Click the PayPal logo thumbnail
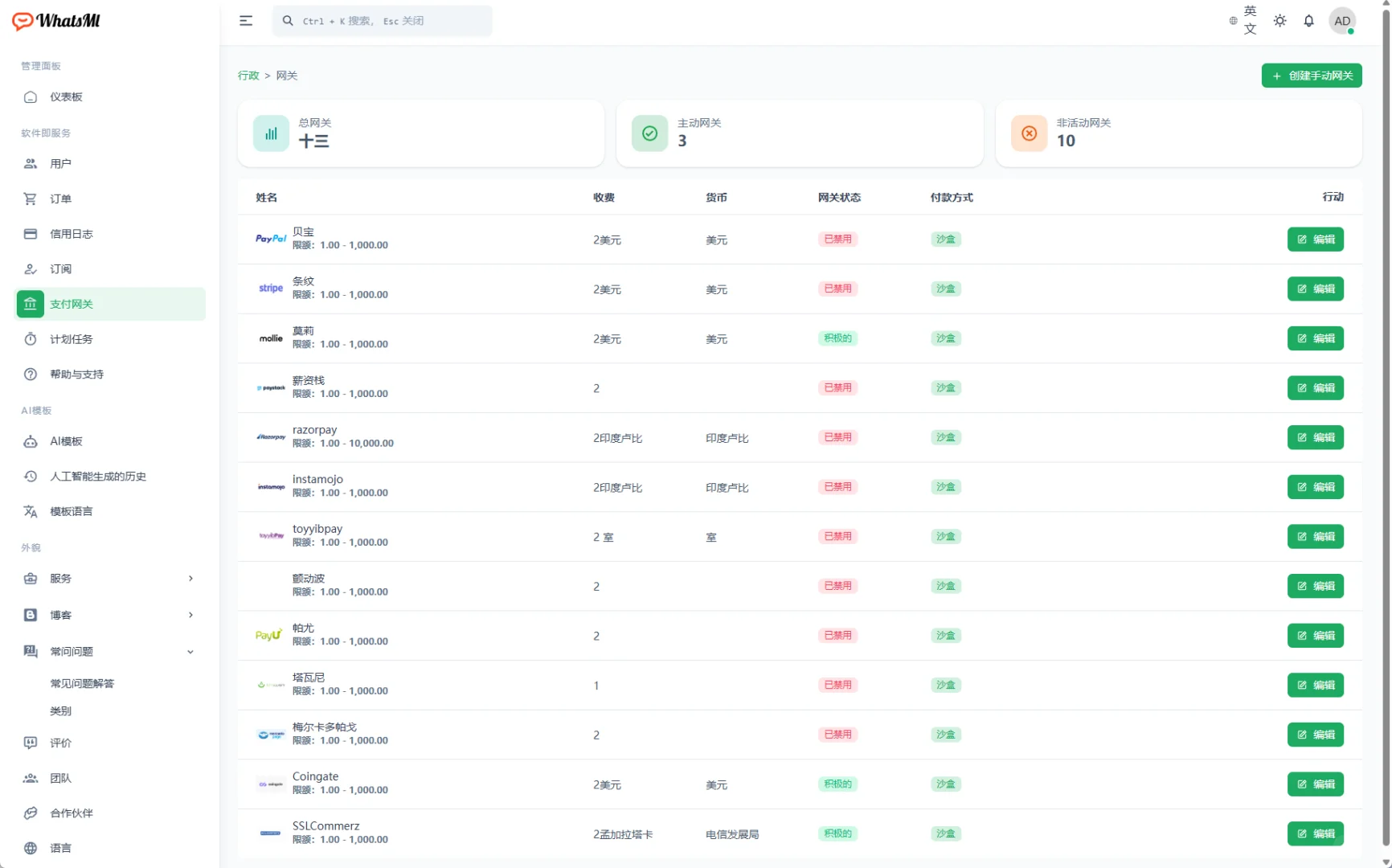The width and height of the screenshot is (1392, 868). pyautogui.click(x=271, y=239)
